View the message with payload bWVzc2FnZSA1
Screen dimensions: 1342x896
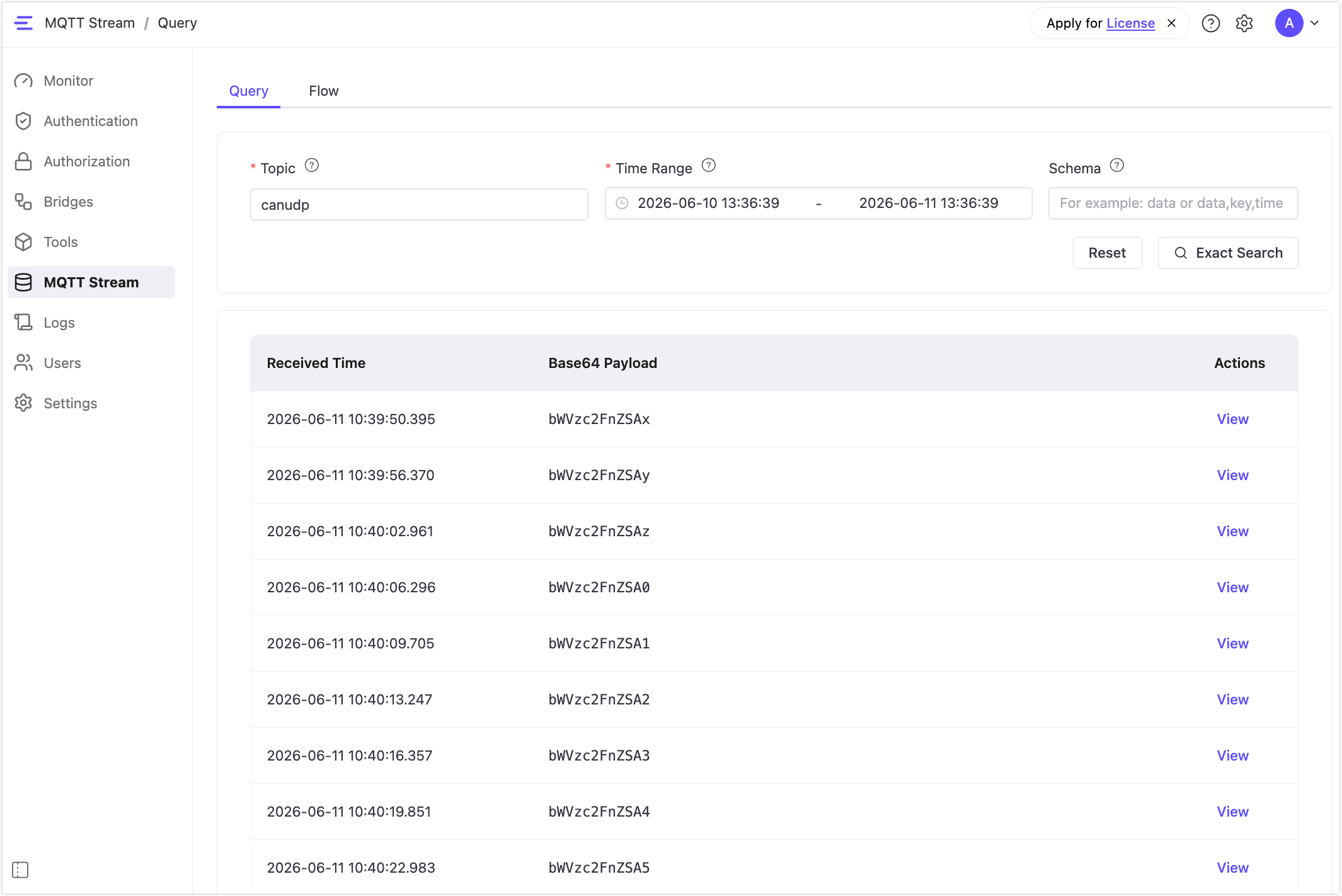(x=1232, y=643)
